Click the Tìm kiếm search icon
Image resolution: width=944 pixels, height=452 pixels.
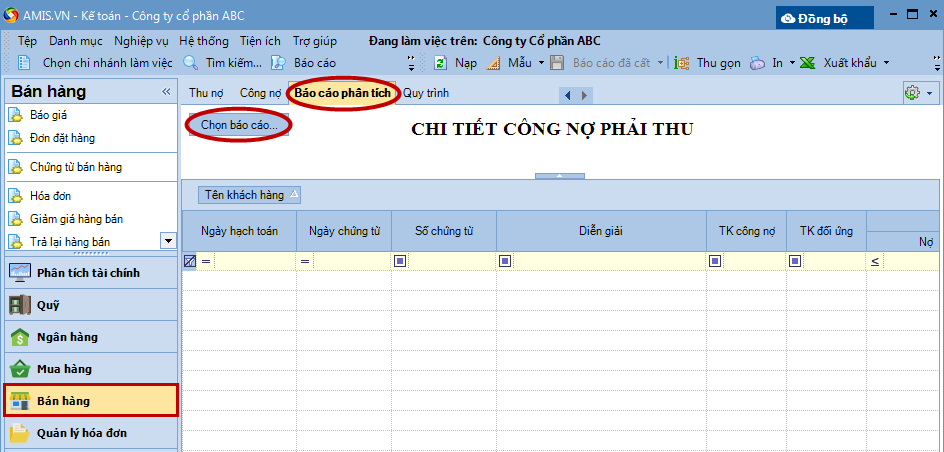coord(191,63)
